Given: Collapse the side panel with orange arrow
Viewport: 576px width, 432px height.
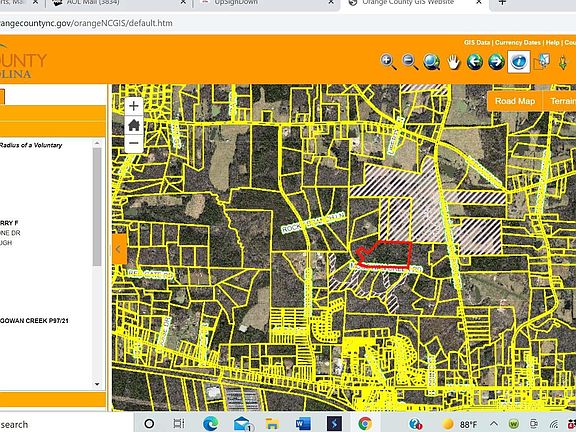Looking at the screenshot, I should point(119,249).
